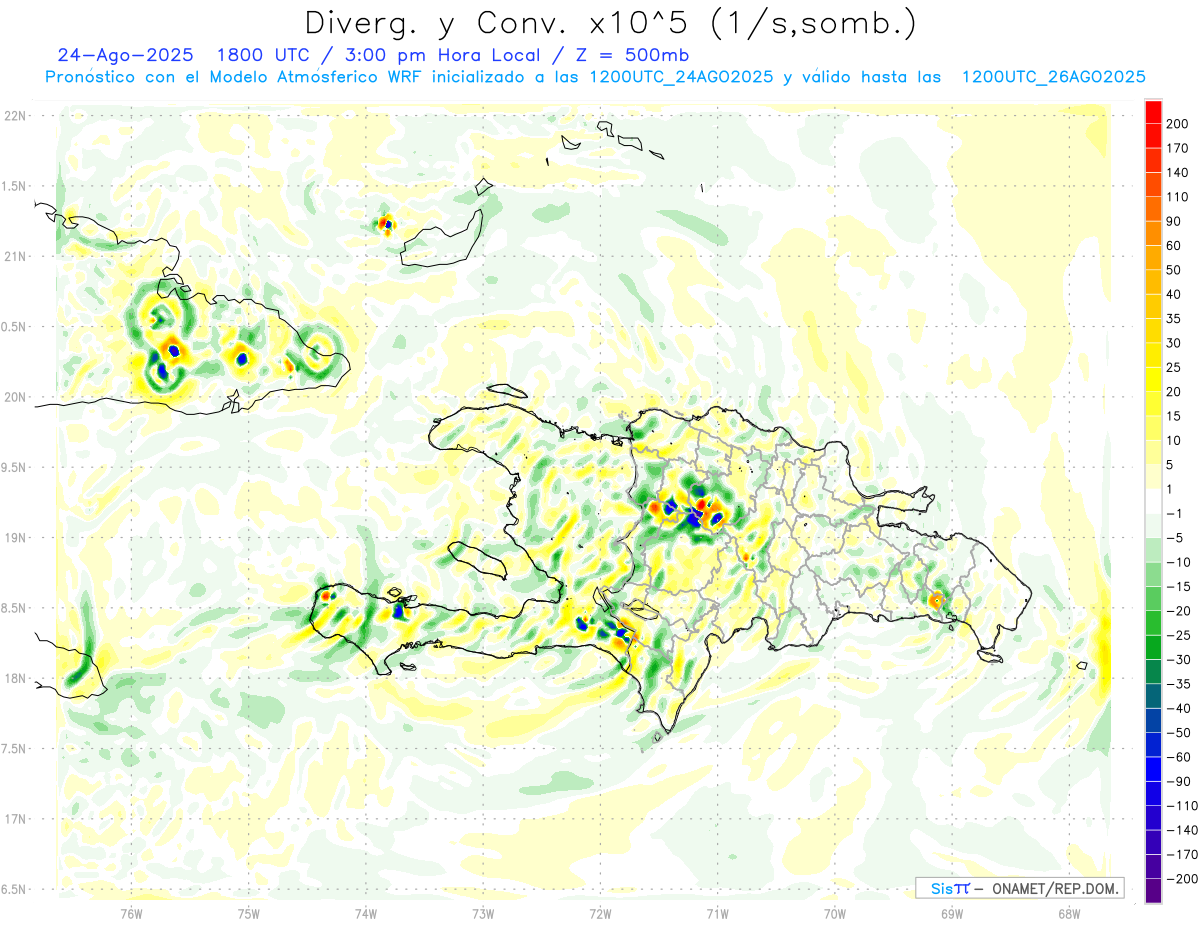Image resolution: width=1200 pixels, height=927 pixels.
Task: Click the "17N" latitude label
Action: click(x=15, y=819)
